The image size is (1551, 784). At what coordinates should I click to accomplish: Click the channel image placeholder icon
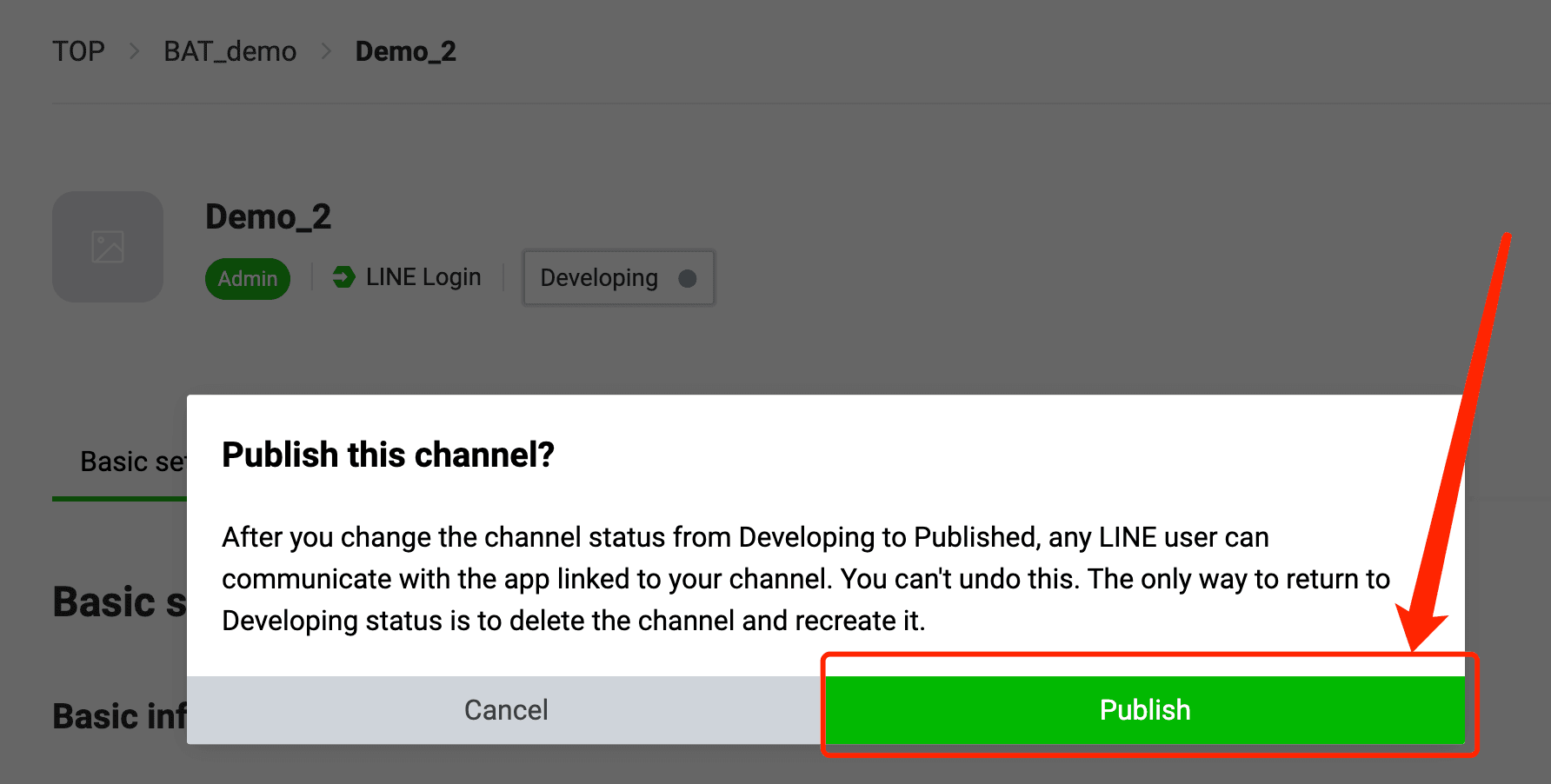(108, 247)
